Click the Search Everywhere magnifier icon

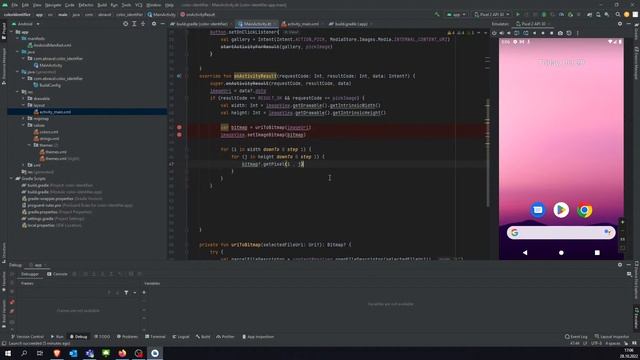[618, 14]
